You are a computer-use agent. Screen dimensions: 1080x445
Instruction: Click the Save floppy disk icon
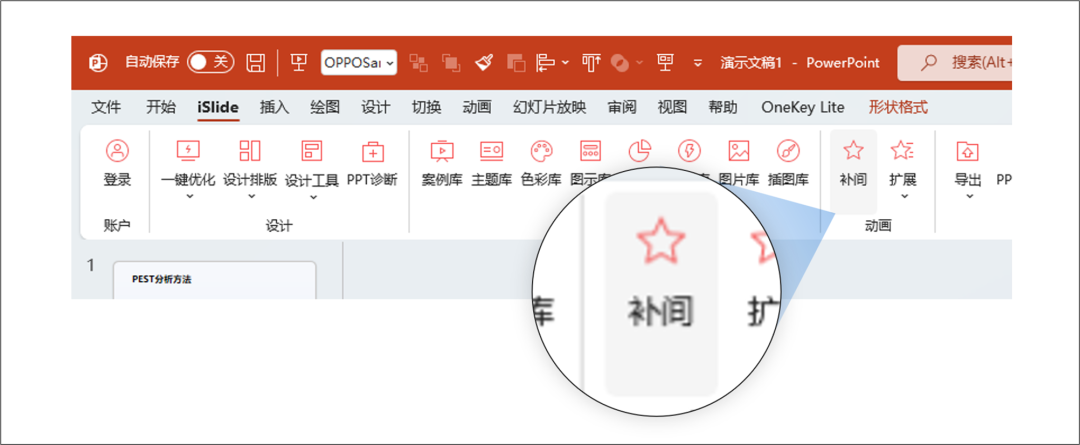256,63
